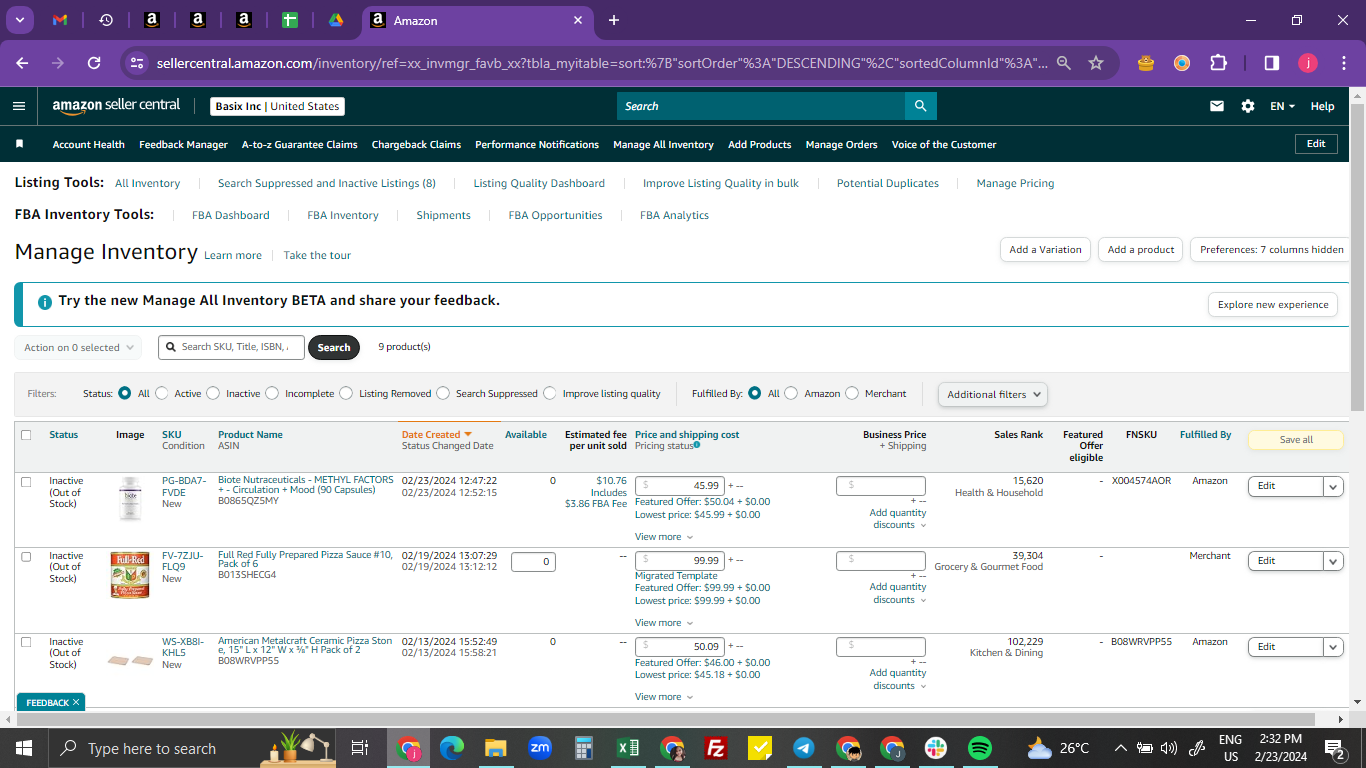
Task: Filter by Search Suppressed status
Action: pos(443,393)
